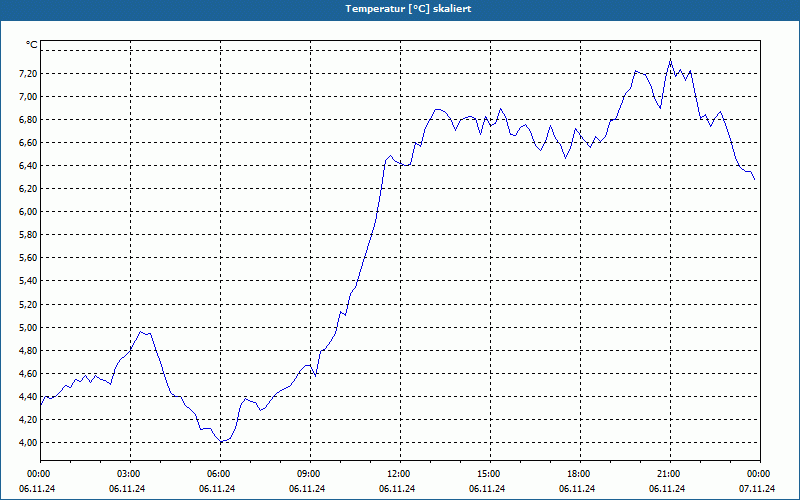800x500 pixels.
Task: Click the 00:00 label above 06.11.24
Action: coord(37,474)
